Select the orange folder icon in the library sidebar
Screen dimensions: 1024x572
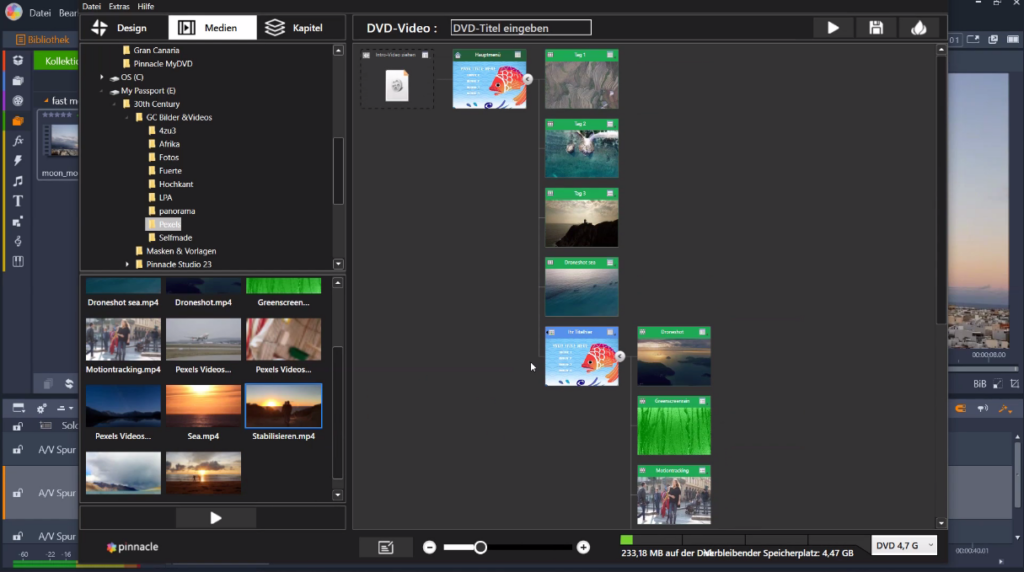tap(18, 121)
